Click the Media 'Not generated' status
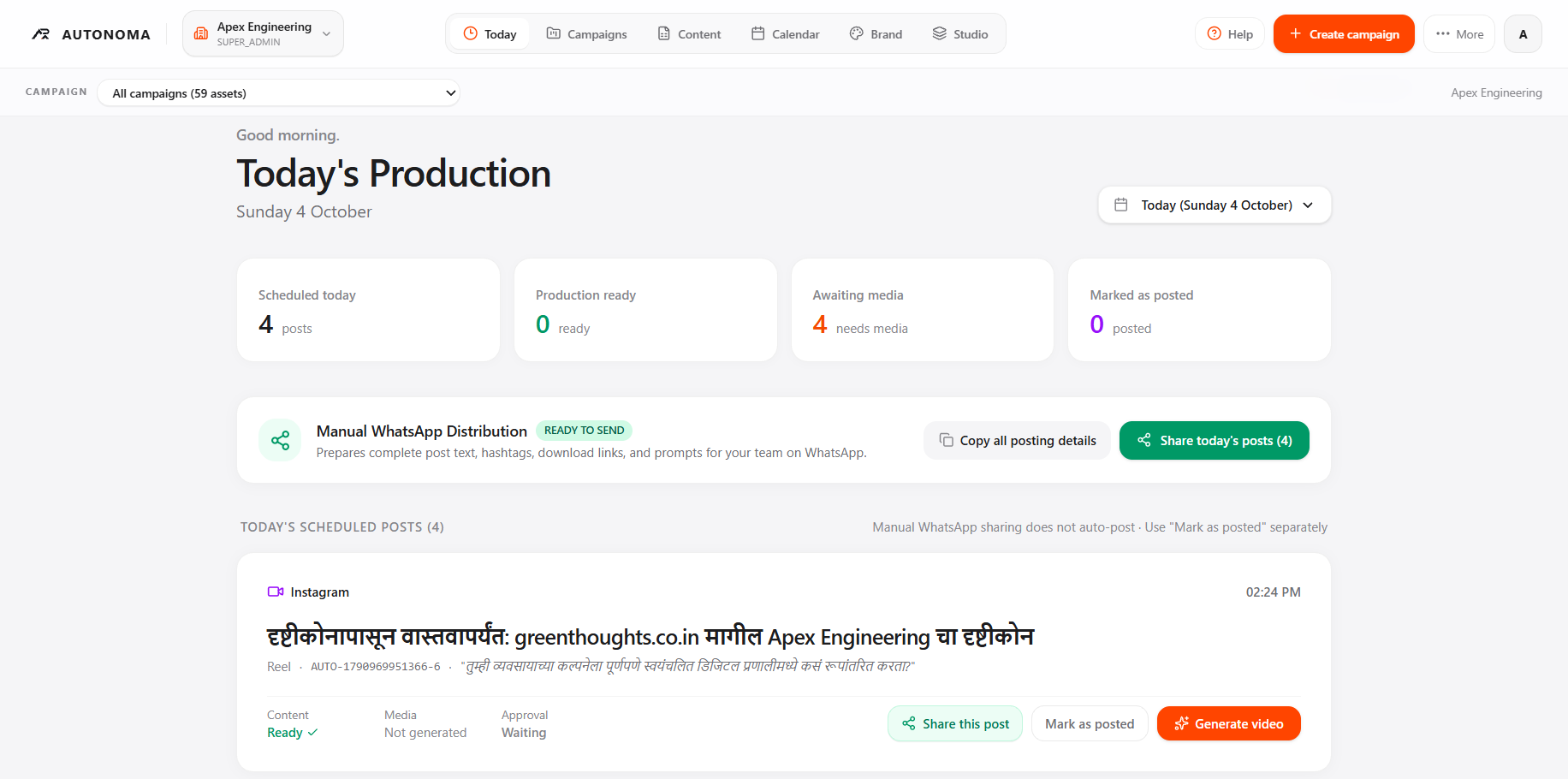This screenshot has height=779, width=1568. click(x=425, y=733)
